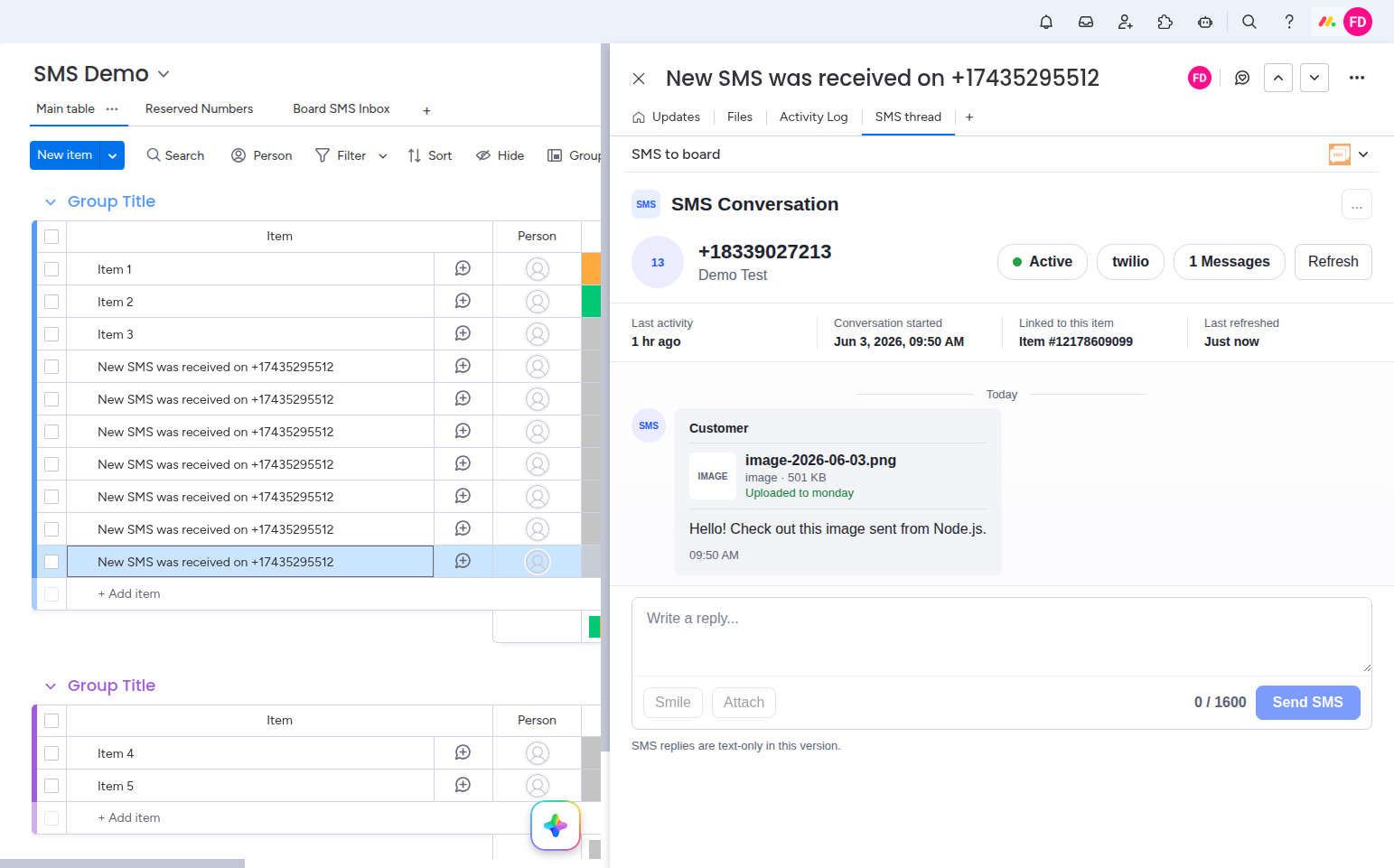Click the orange status cell for Item 1

pyautogui.click(x=591, y=269)
